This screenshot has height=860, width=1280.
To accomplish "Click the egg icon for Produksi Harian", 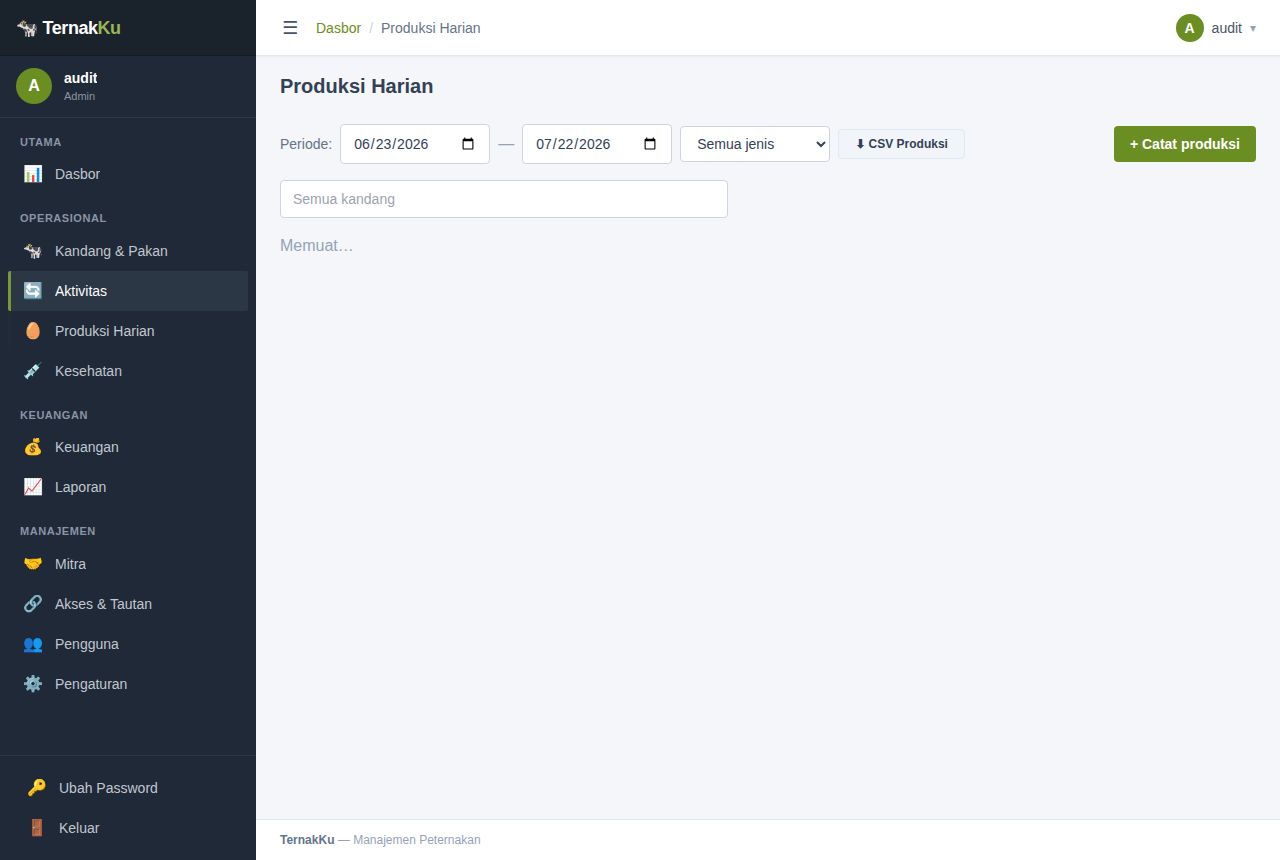I will [x=33, y=331].
